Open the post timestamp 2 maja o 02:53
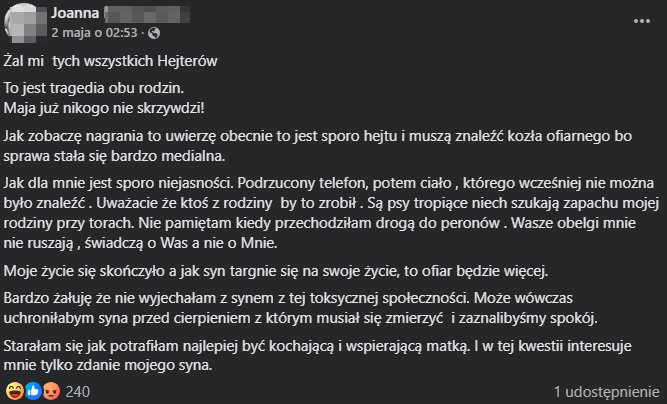The image size is (667, 404). (94, 33)
